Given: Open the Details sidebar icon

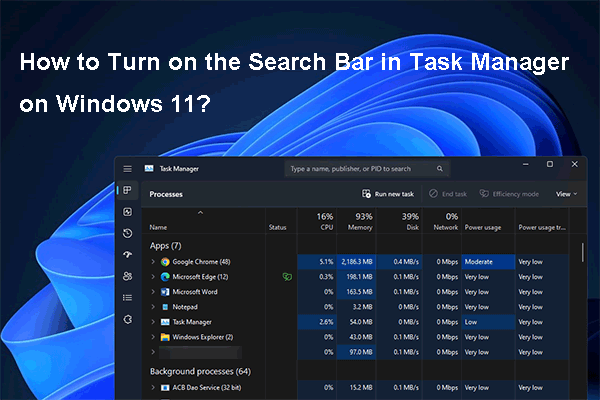Looking at the screenshot, I should (x=127, y=297).
